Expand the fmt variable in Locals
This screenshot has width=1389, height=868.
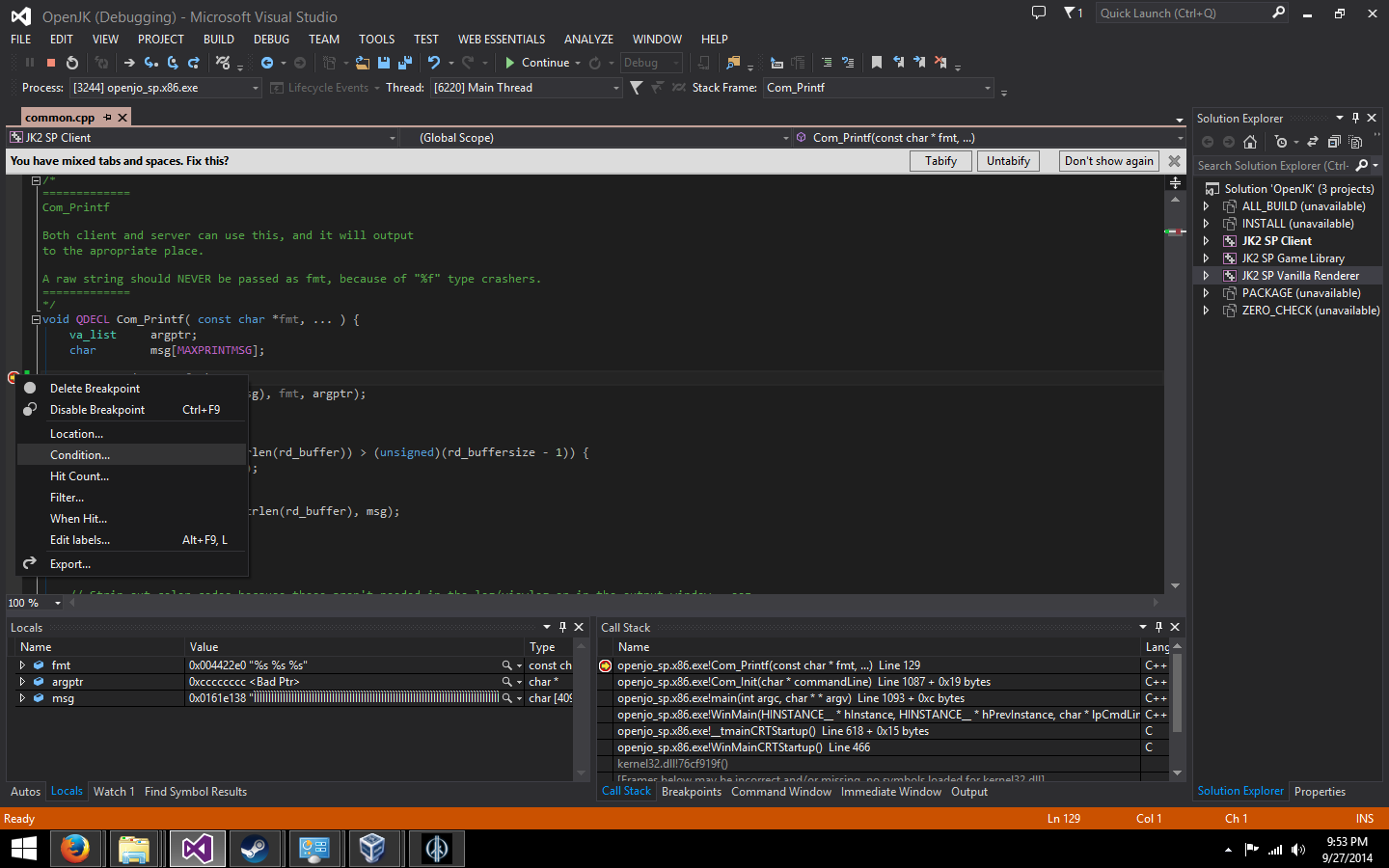tap(22, 665)
